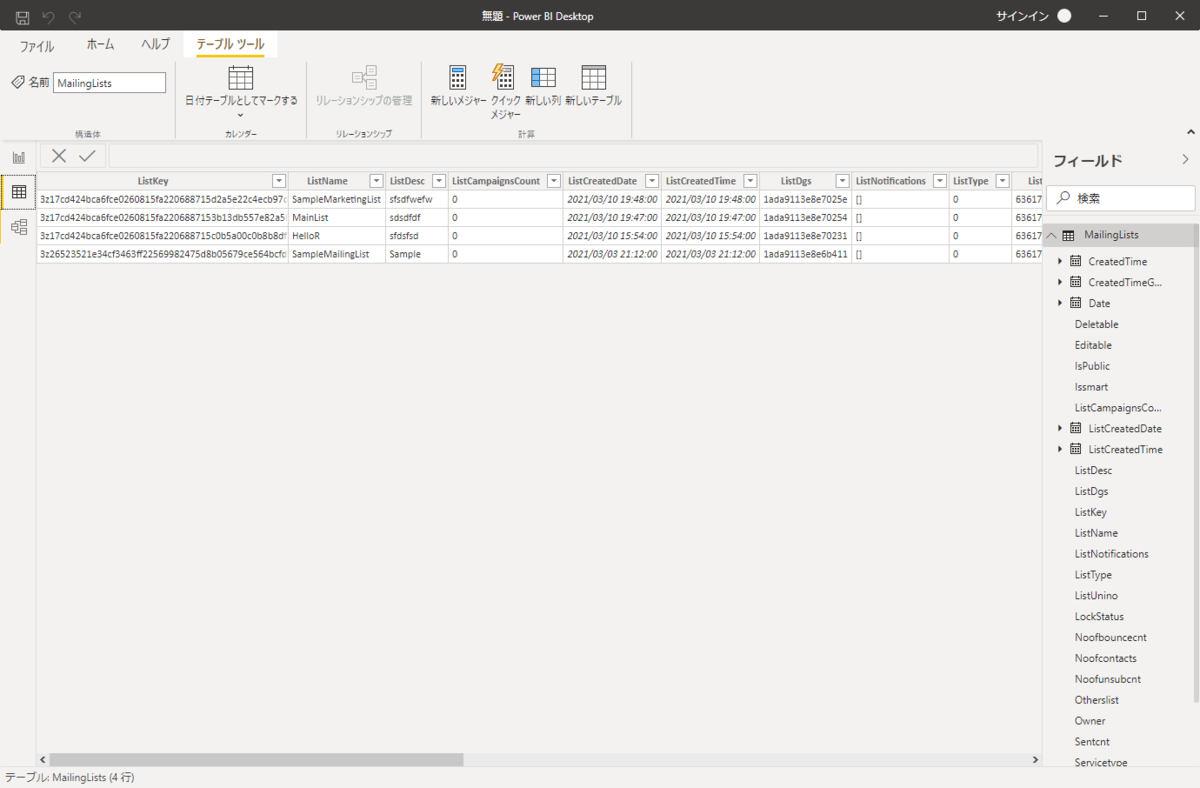Screen dimensions: 1200x788
Task: Click Mark as date table calendar icon
Action: [241, 78]
